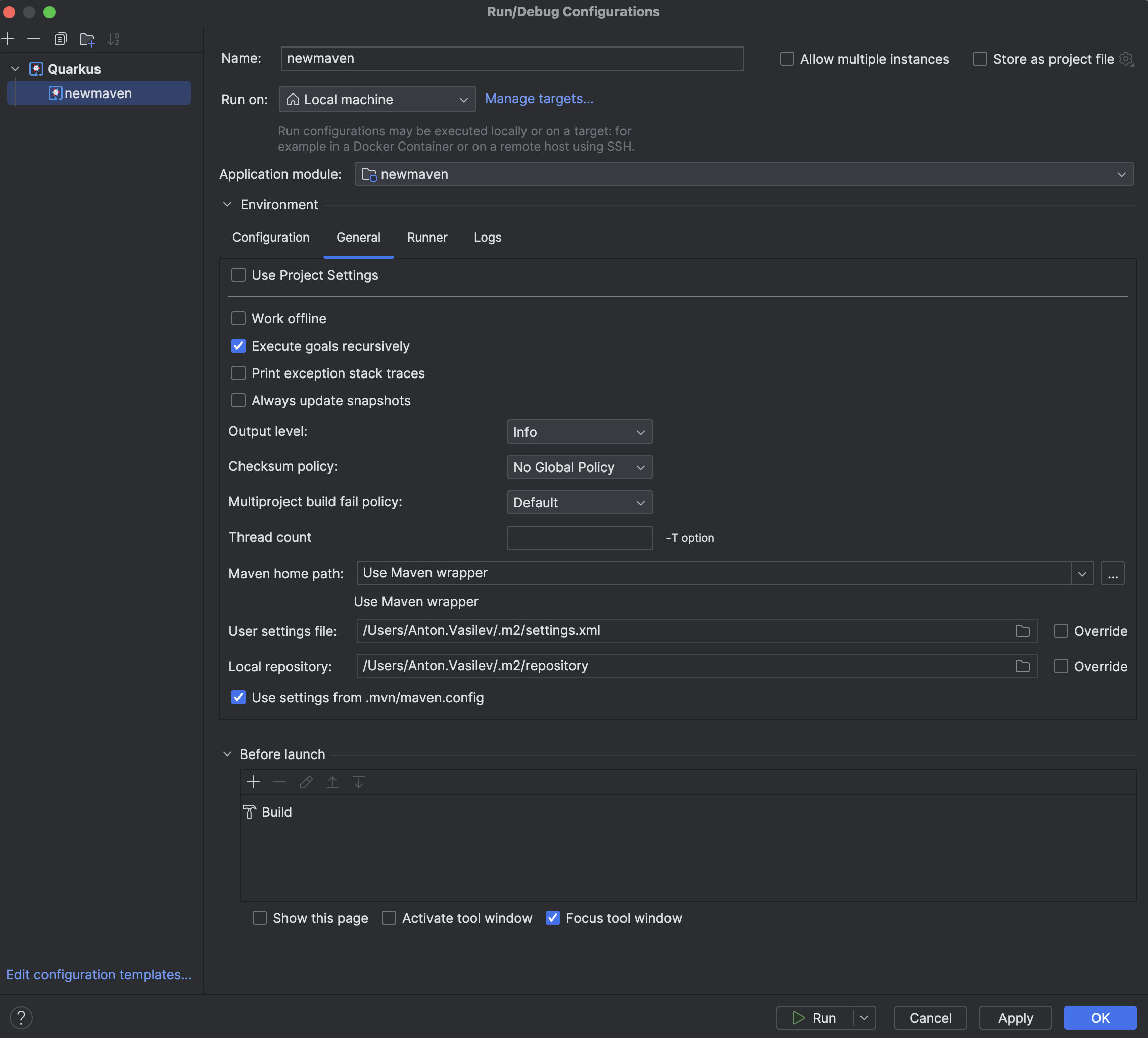Collapse the Before launch section

coord(227,754)
